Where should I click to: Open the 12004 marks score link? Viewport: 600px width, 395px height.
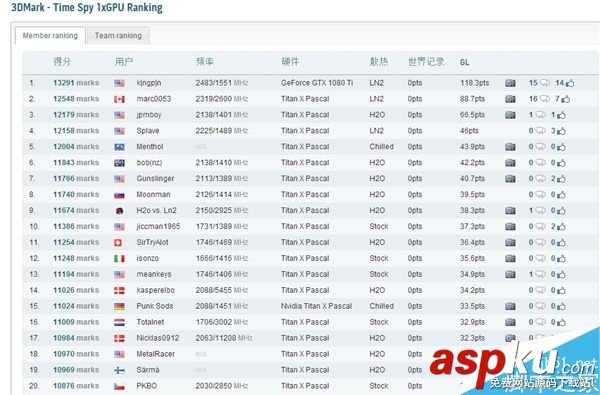(x=76, y=147)
